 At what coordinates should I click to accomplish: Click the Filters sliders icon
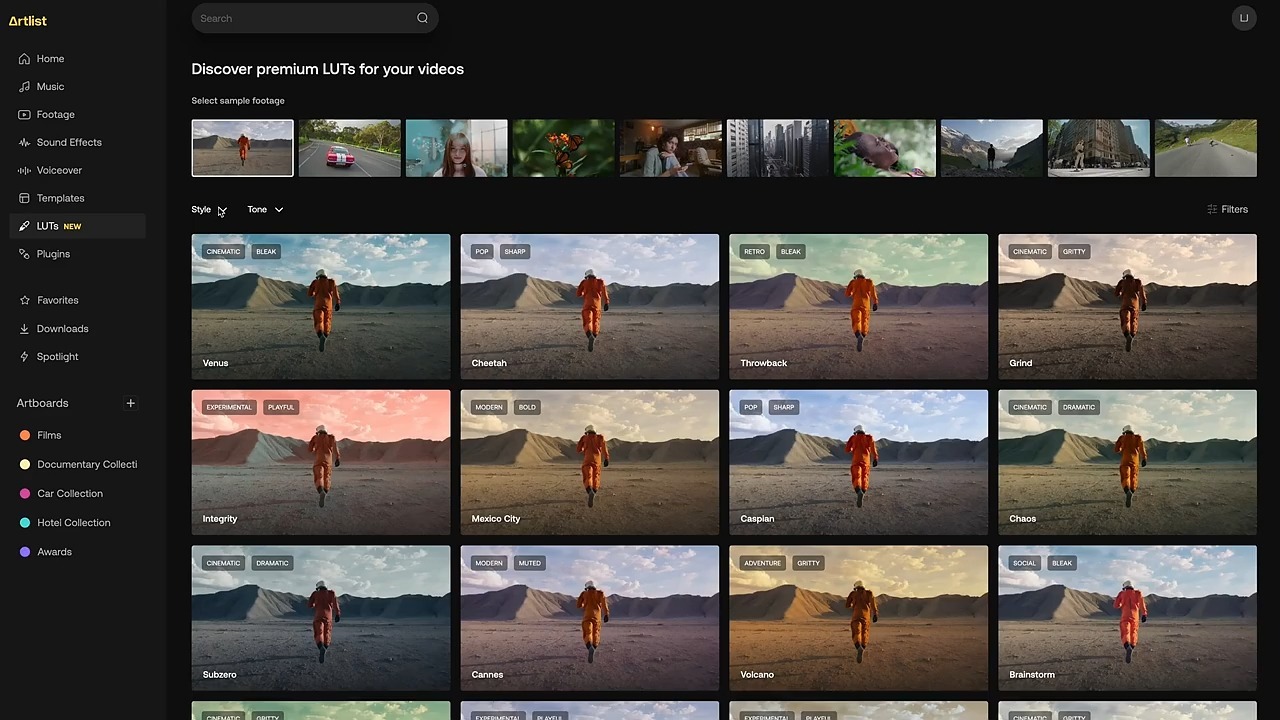1212,209
